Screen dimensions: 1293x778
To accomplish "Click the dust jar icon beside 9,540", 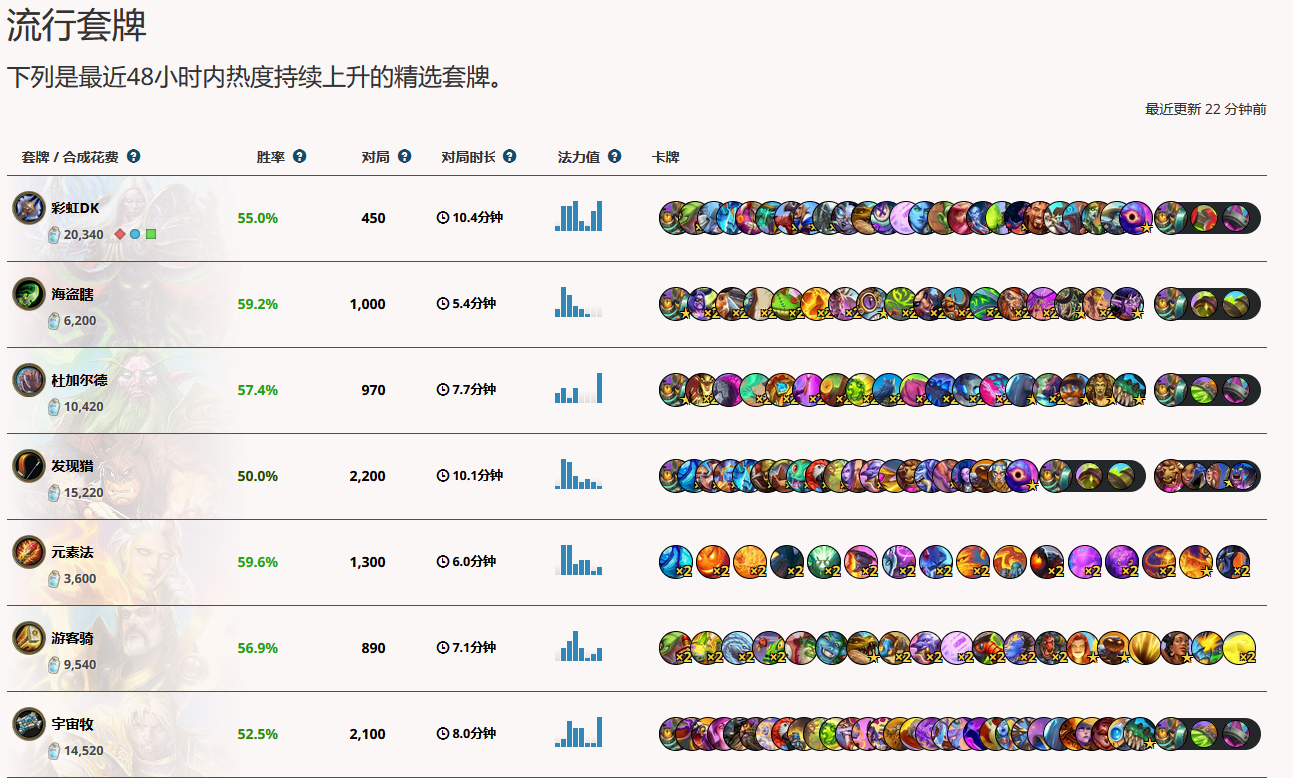I will (54, 664).
